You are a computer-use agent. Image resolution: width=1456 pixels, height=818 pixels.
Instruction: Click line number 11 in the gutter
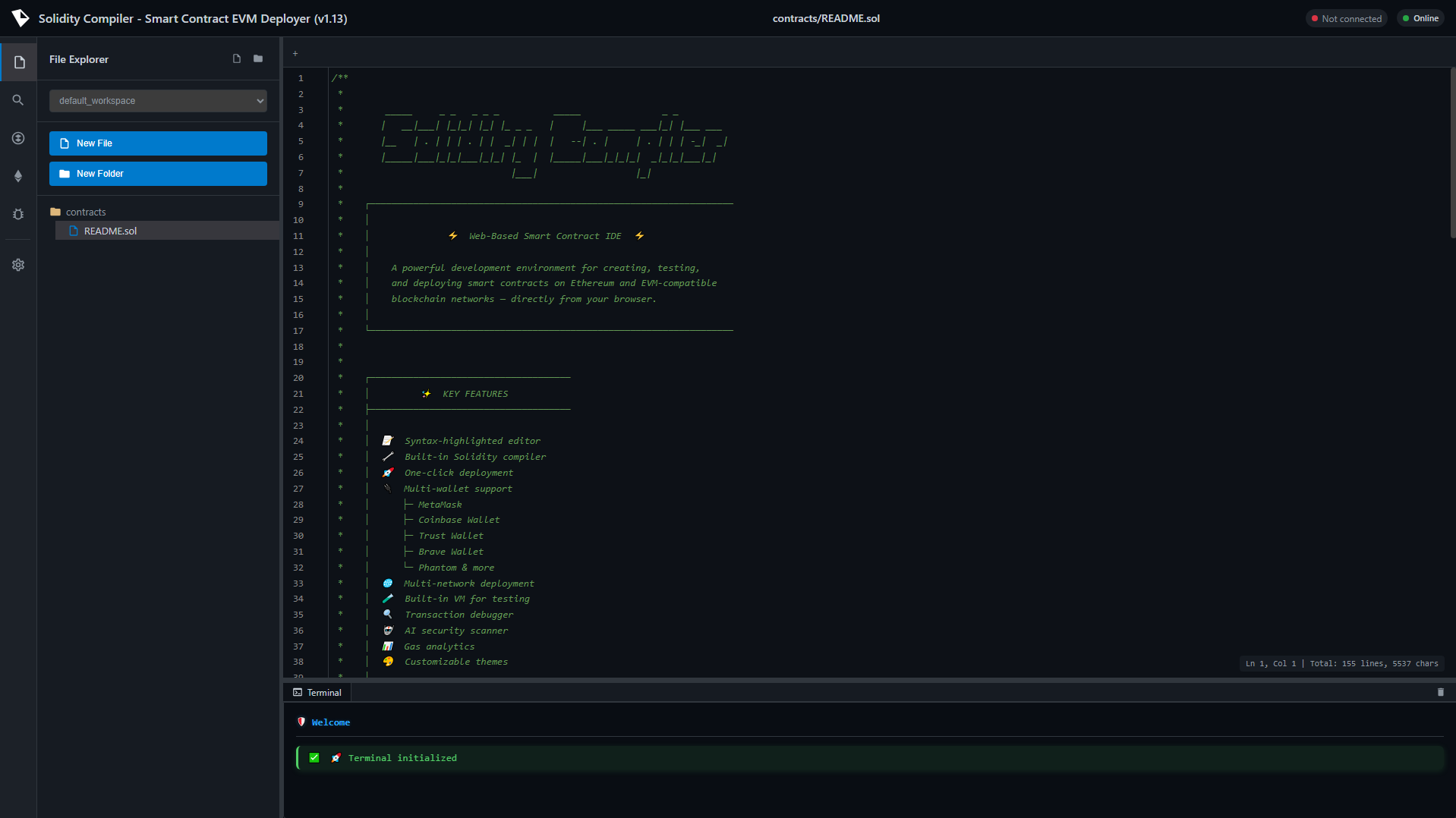point(298,236)
